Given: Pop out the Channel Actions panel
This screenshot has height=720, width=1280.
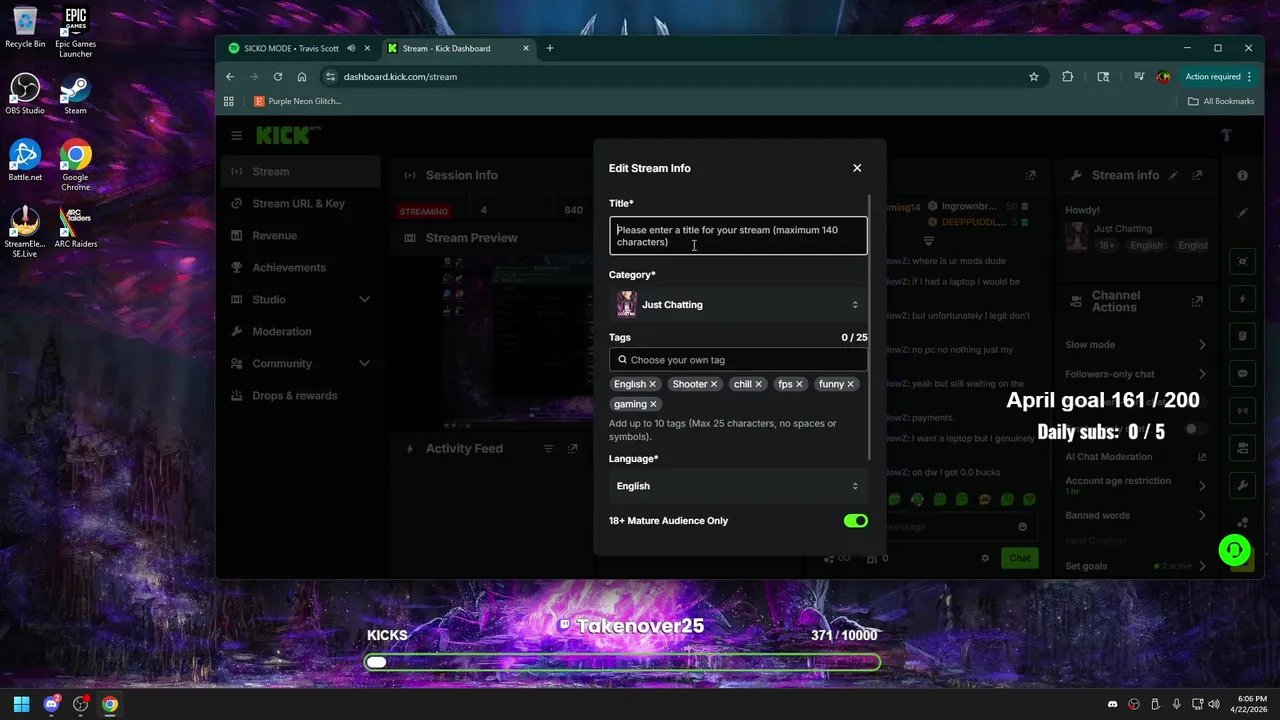Looking at the screenshot, I should point(1197,301).
